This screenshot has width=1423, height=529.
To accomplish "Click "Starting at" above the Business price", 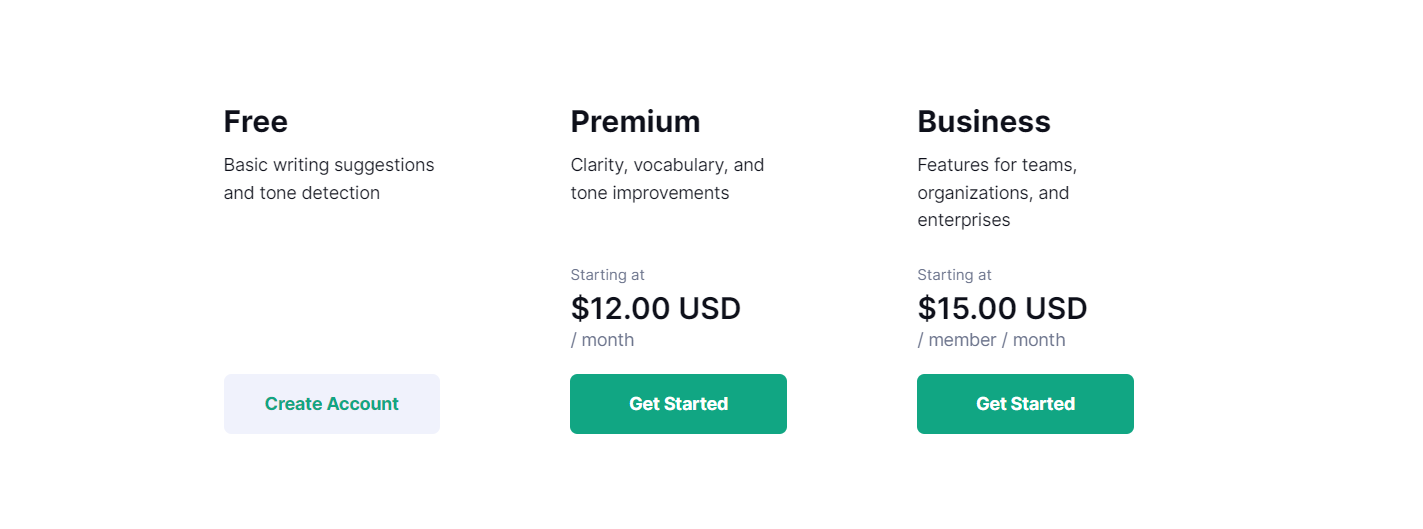I will coord(954,275).
